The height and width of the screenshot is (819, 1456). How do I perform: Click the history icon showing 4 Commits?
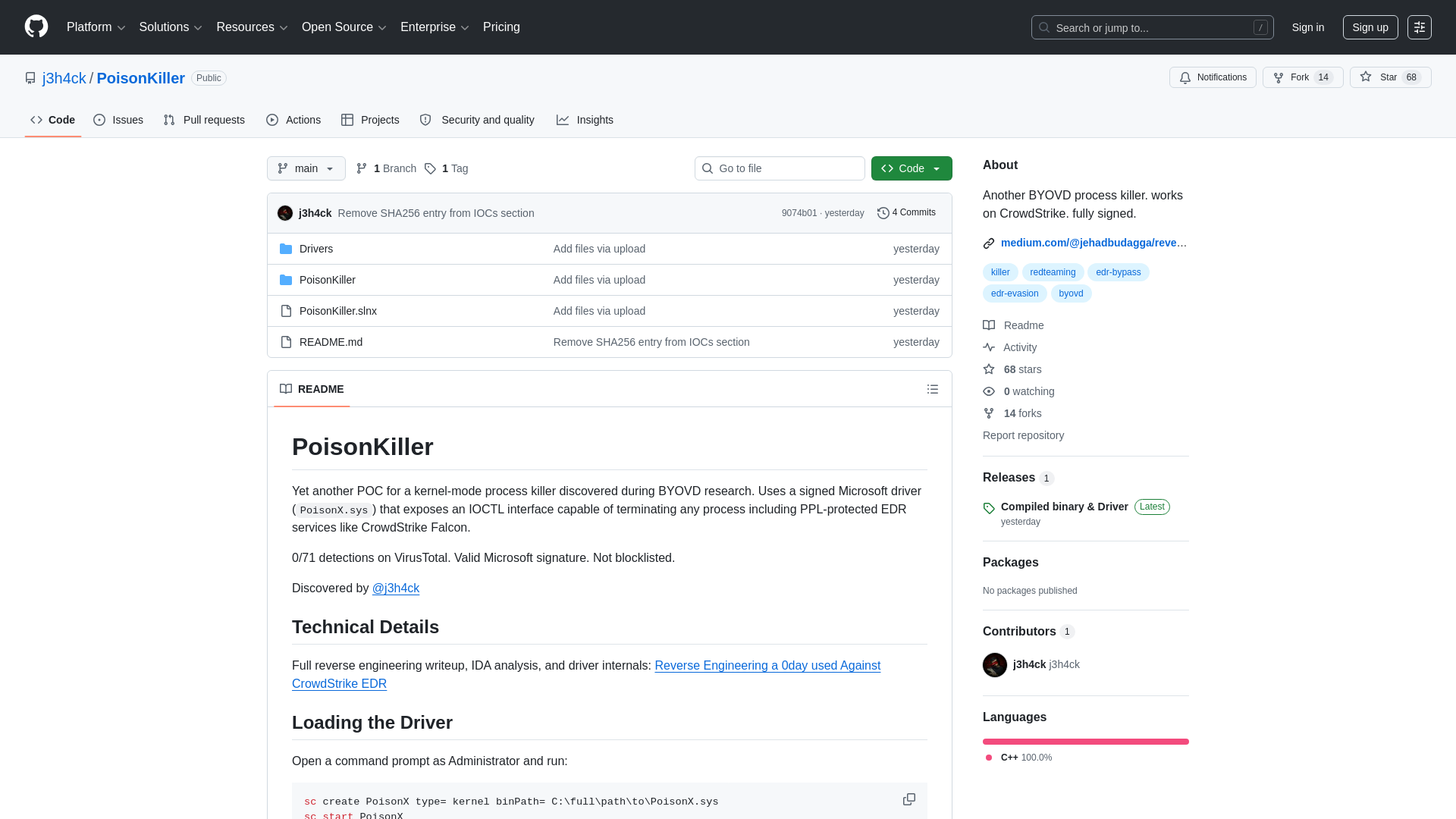[882, 213]
